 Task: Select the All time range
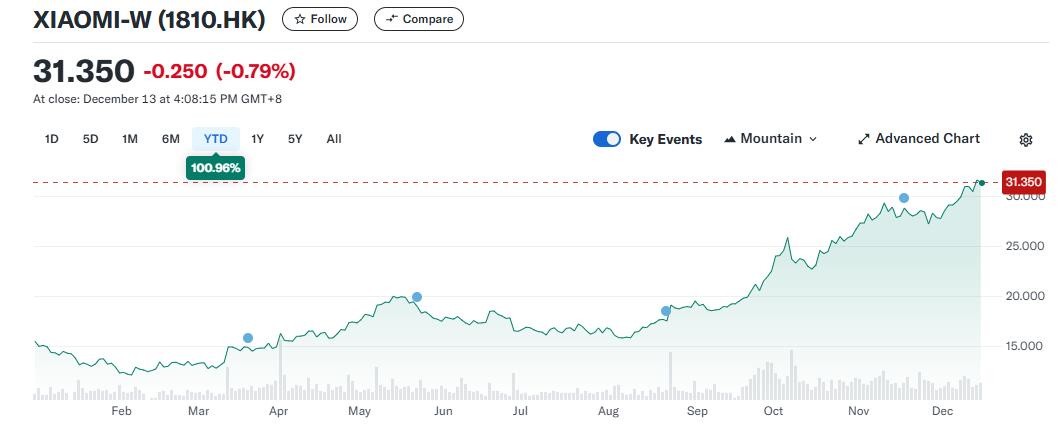pos(334,139)
